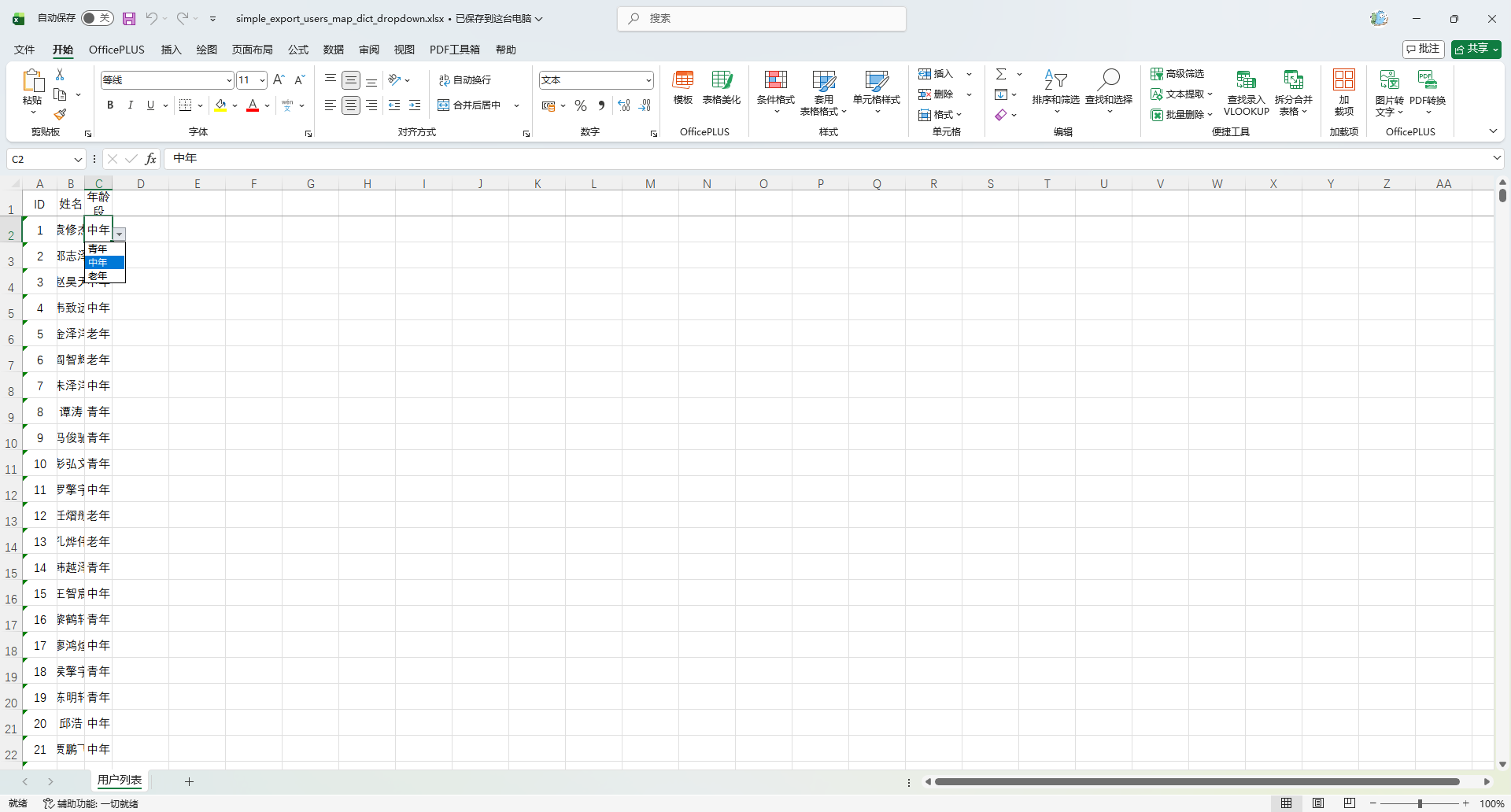Image resolution: width=1511 pixels, height=812 pixels.
Task: Click the 批注 comments button
Action: tap(1423, 49)
